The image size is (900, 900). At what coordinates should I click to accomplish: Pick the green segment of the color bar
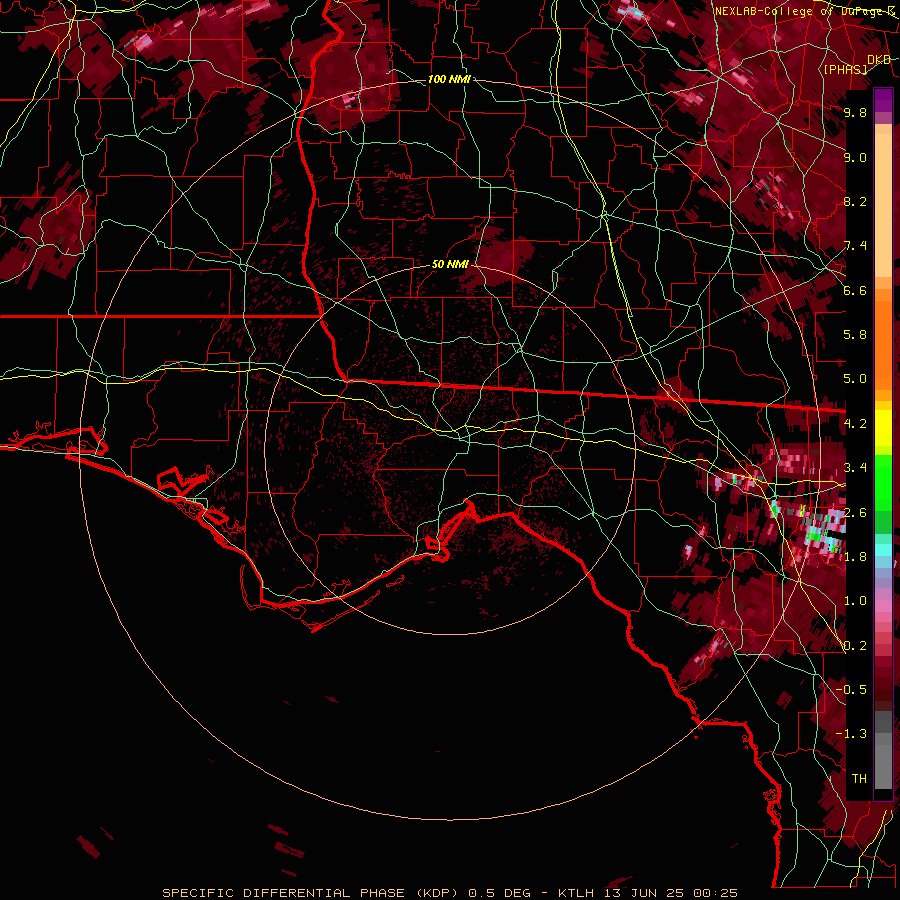pos(883,482)
